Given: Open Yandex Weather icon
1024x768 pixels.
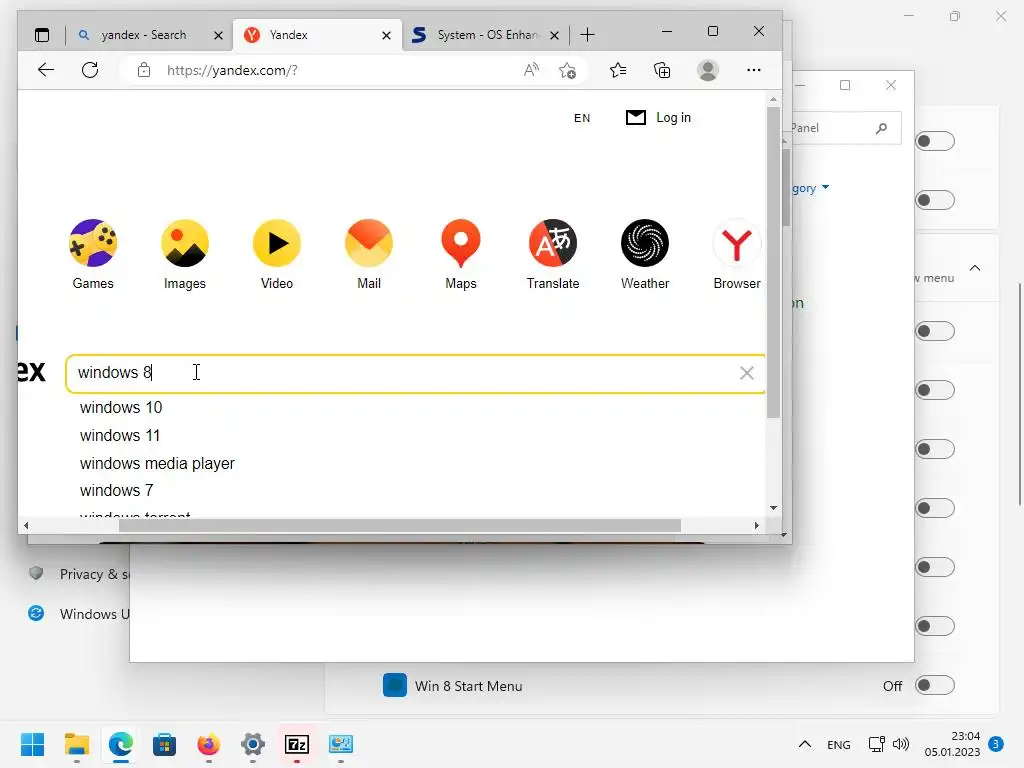Looking at the screenshot, I should pos(645,243).
